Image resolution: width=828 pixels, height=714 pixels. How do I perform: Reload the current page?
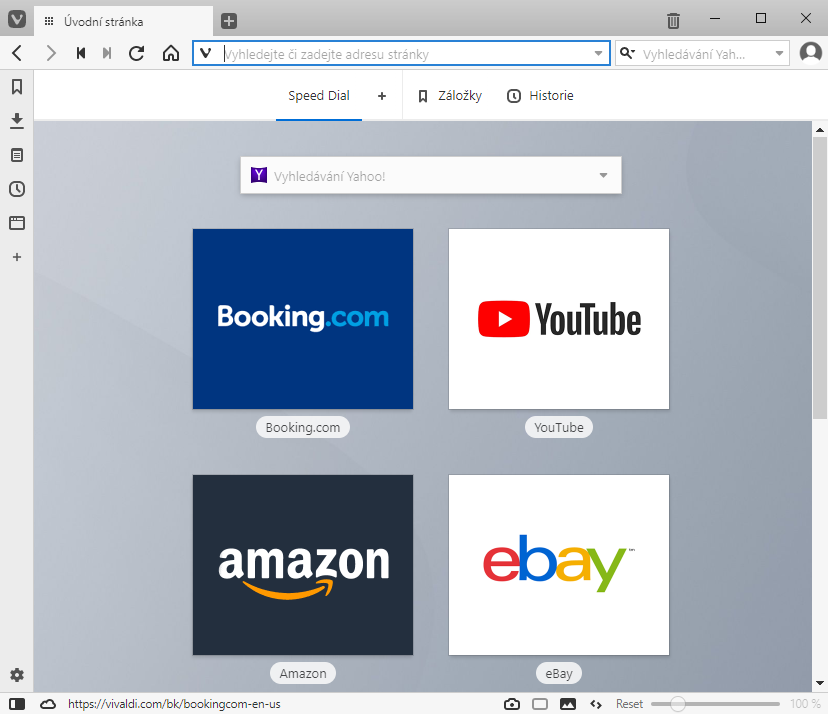click(137, 53)
